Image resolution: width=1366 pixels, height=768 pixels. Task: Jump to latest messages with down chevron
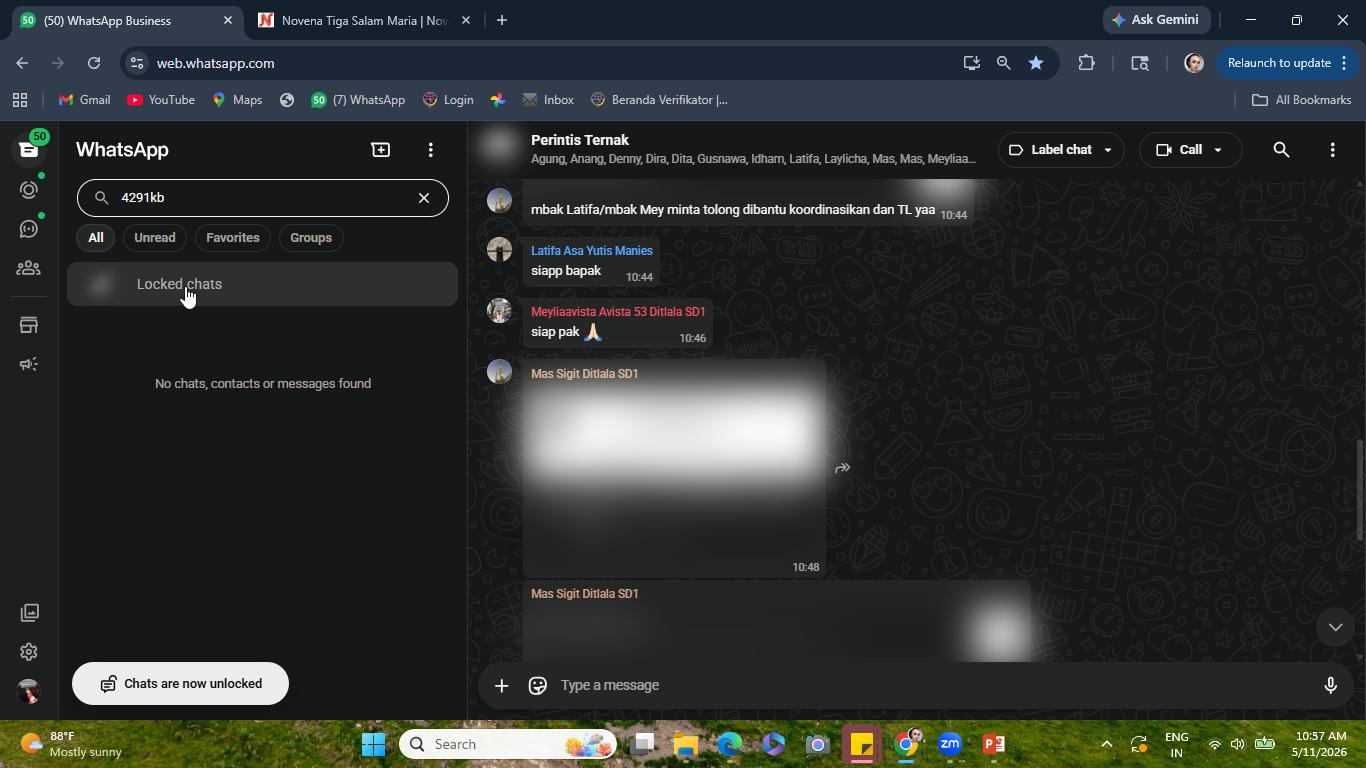pos(1335,627)
